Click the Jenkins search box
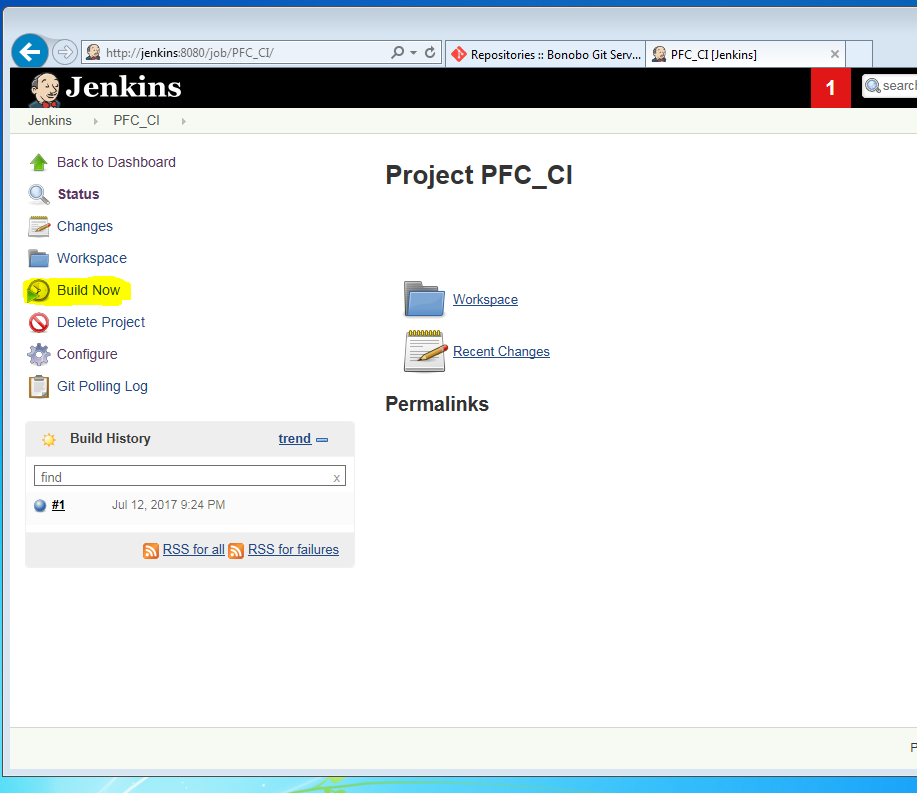The width and height of the screenshot is (917, 793). [x=890, y=86]
